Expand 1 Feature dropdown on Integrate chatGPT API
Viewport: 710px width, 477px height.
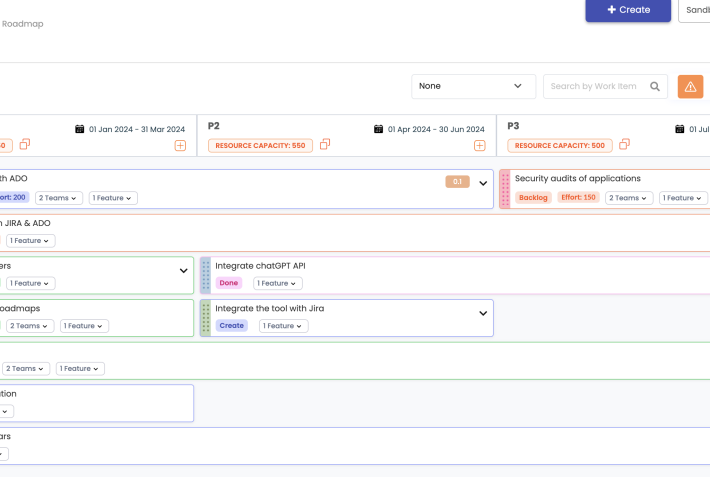(x=277, y=284)
